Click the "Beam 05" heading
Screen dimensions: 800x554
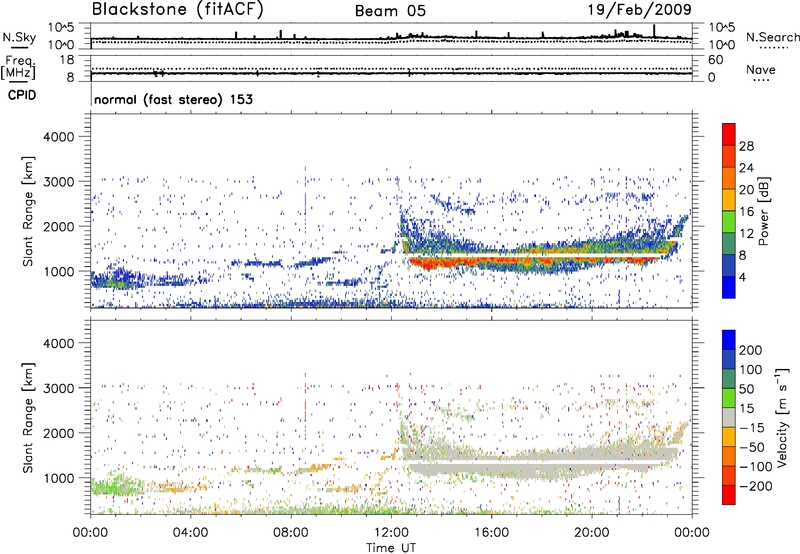(x=390, y=11)
